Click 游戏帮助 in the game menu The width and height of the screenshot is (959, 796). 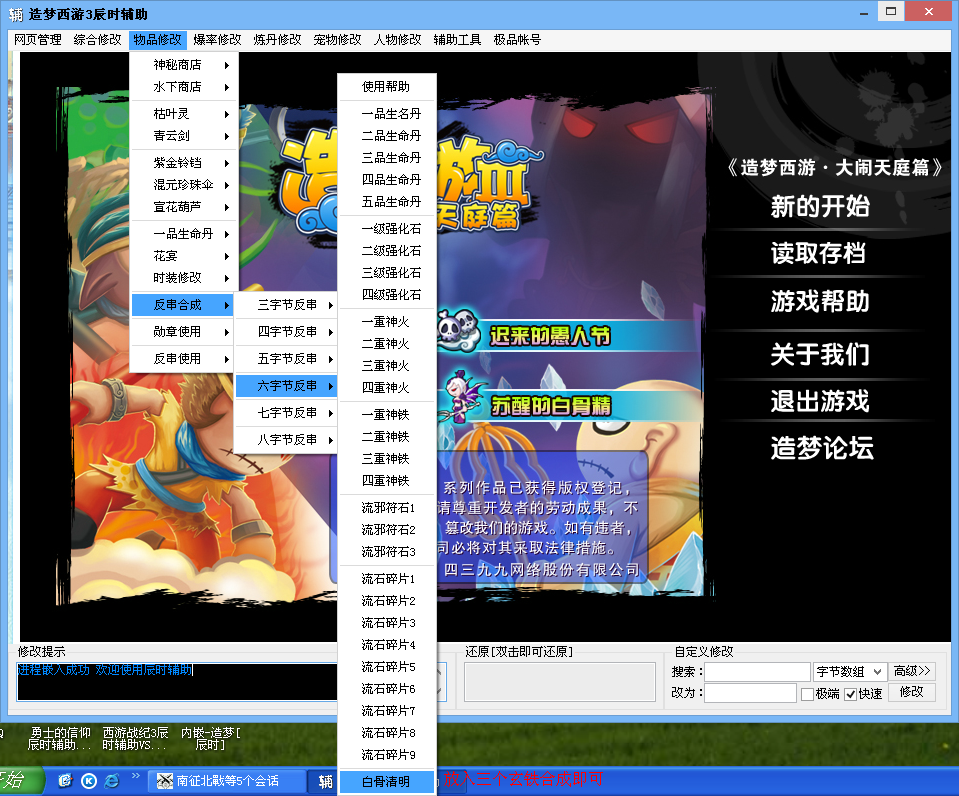820,301
